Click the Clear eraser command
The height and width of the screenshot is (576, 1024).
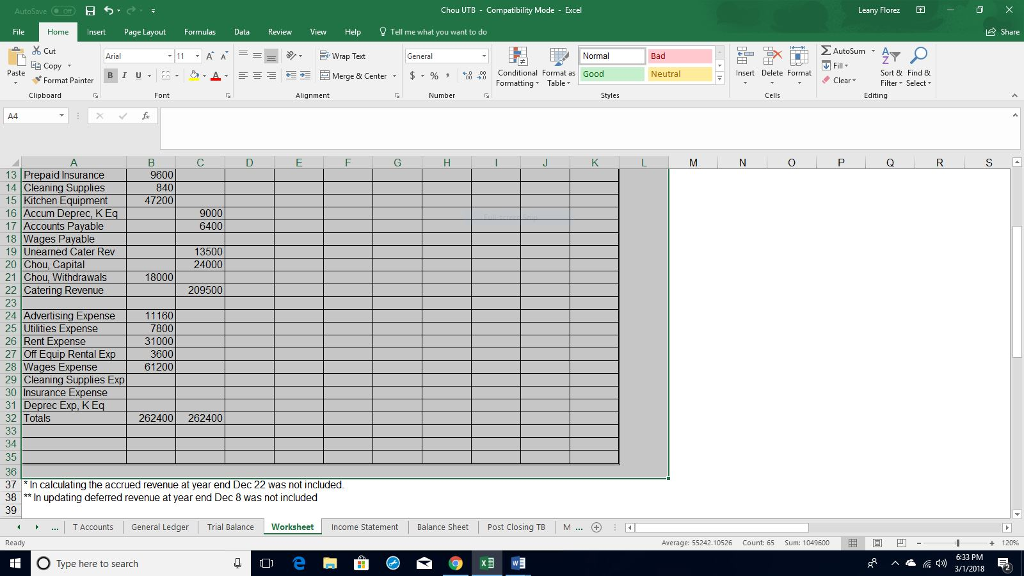(839, 80)
